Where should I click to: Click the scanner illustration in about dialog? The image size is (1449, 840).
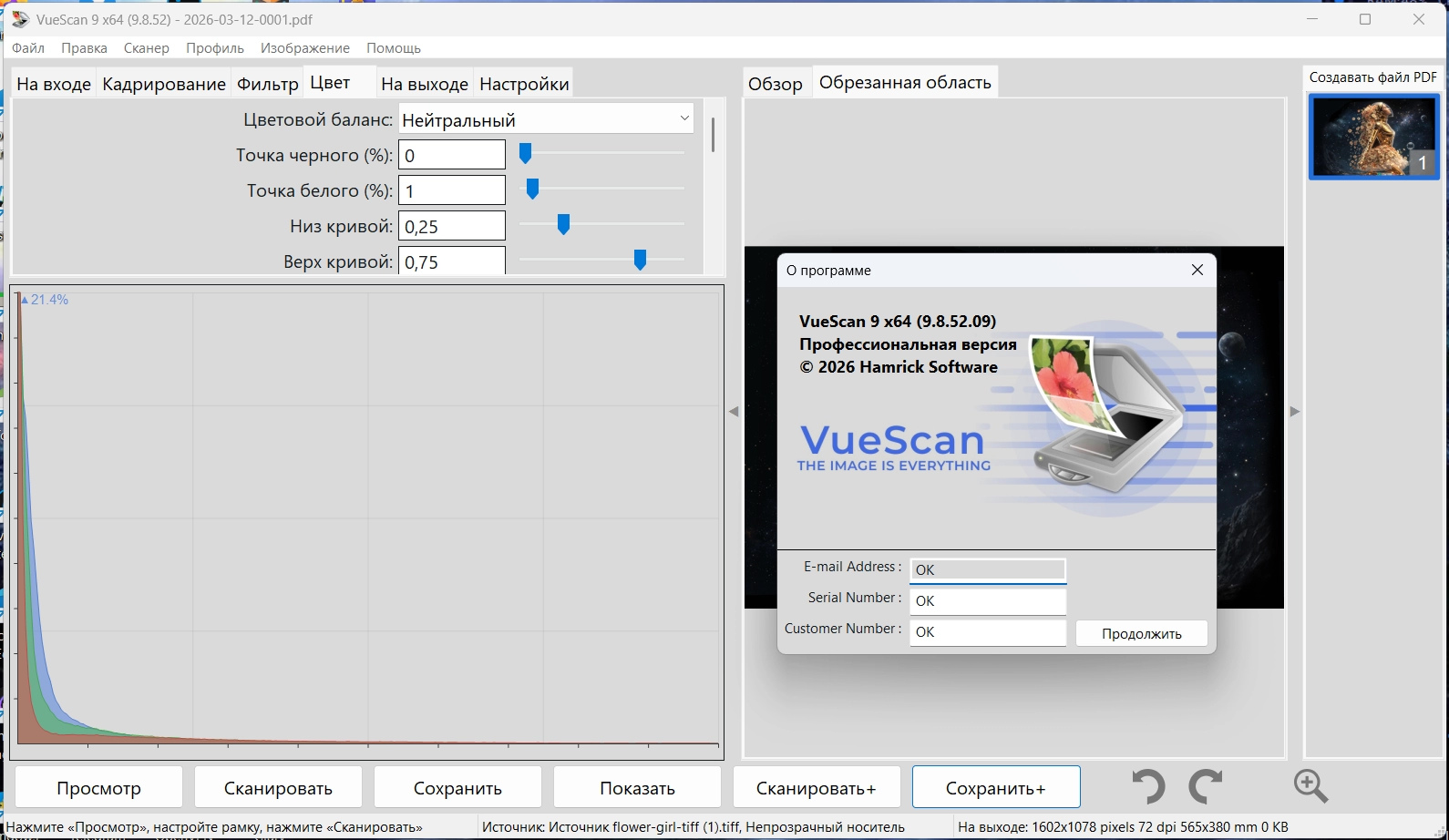pos(1107,416)
